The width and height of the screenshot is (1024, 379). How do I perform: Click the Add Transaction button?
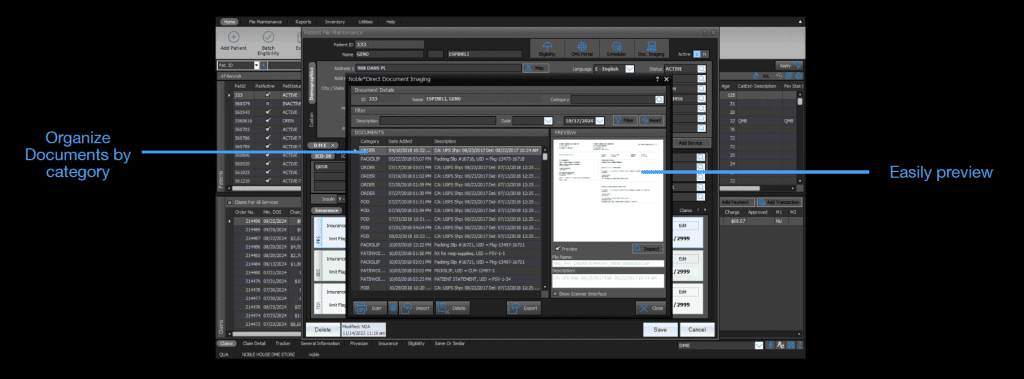coord(779,203)
